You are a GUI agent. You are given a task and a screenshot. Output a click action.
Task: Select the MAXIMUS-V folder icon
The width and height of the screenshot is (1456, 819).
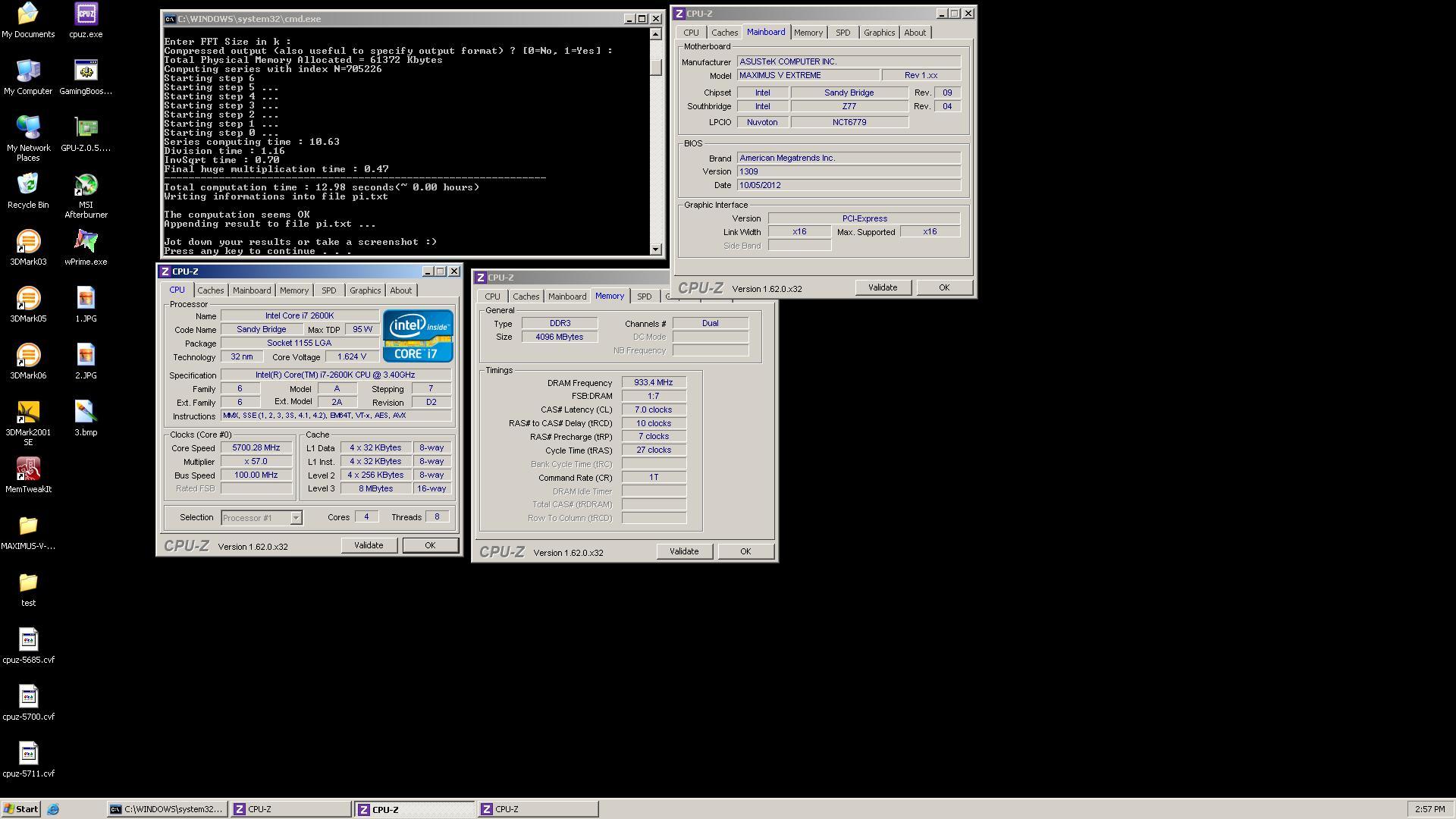click(x=28, y=532)
